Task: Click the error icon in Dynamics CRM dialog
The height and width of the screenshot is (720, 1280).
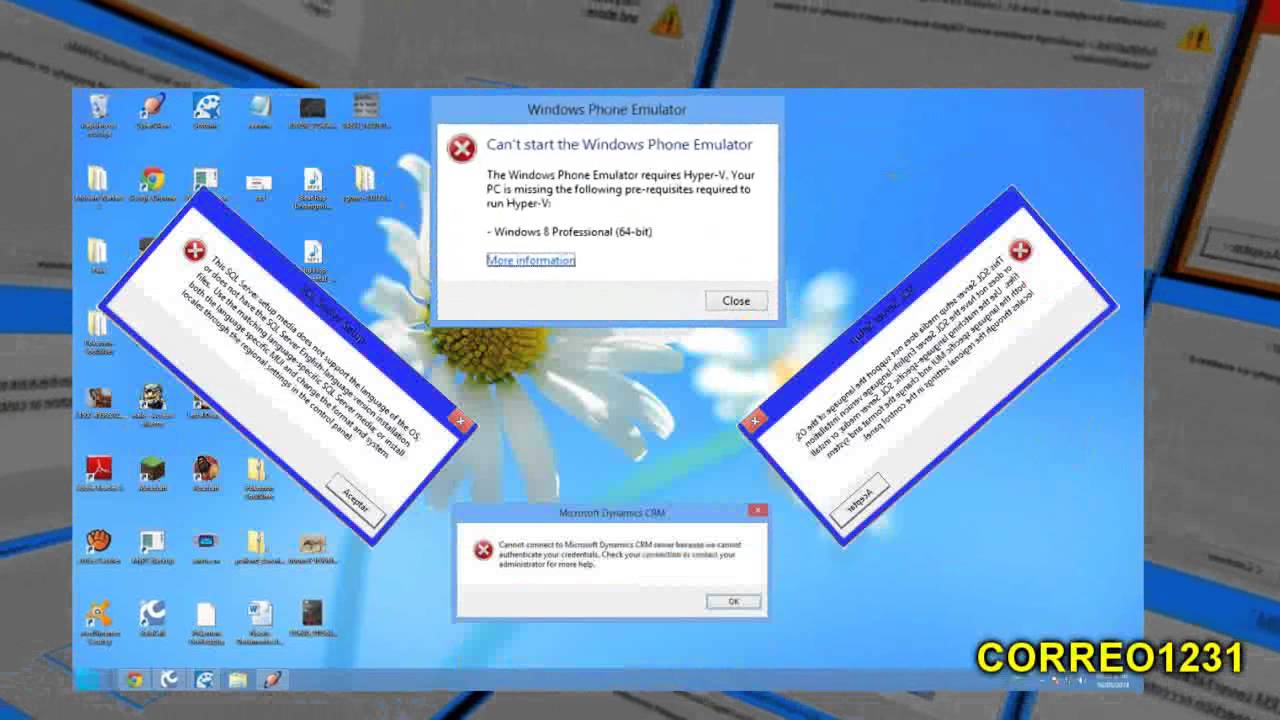Action: 483,550
